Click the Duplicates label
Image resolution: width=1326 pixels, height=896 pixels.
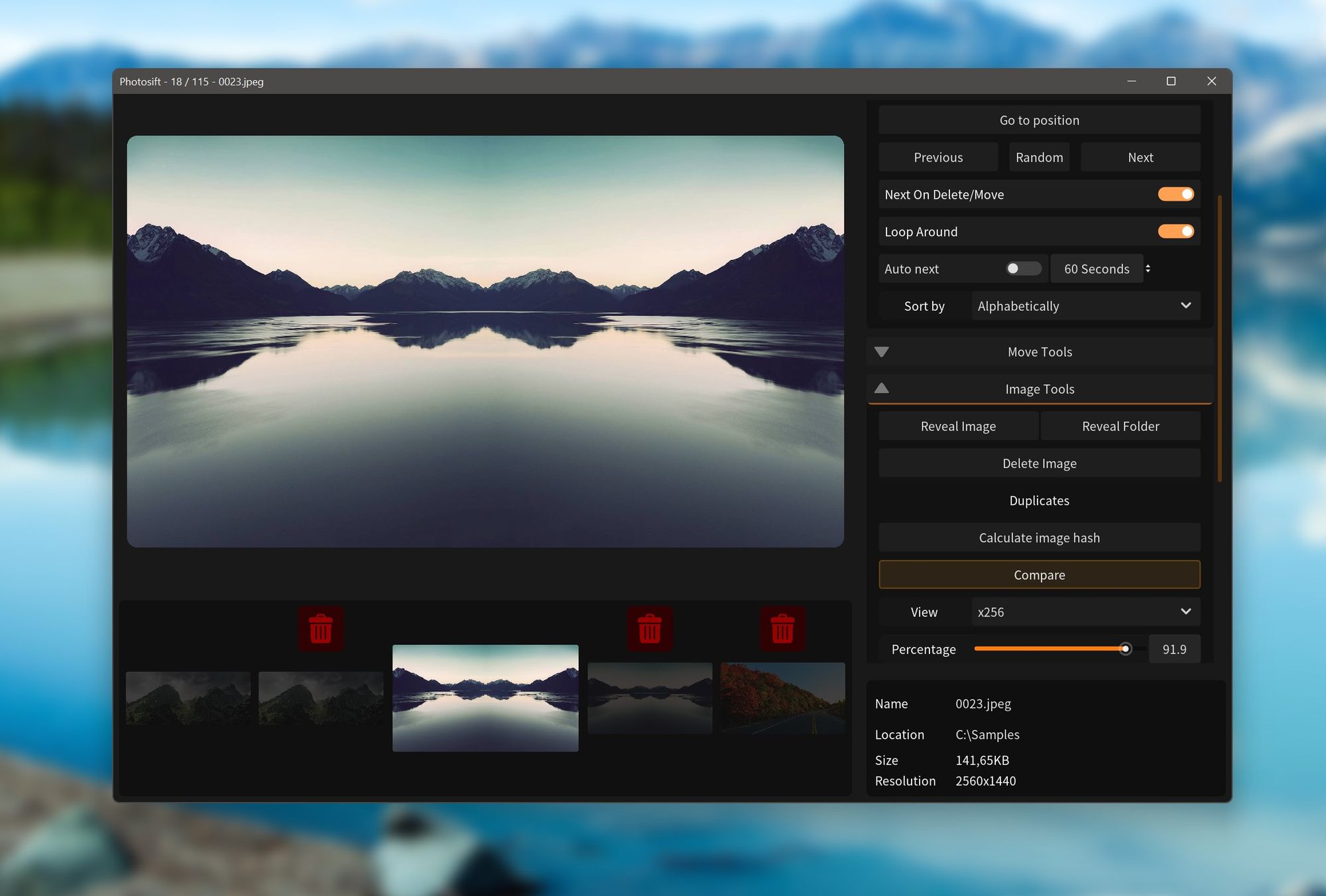tap(1039, 500)
